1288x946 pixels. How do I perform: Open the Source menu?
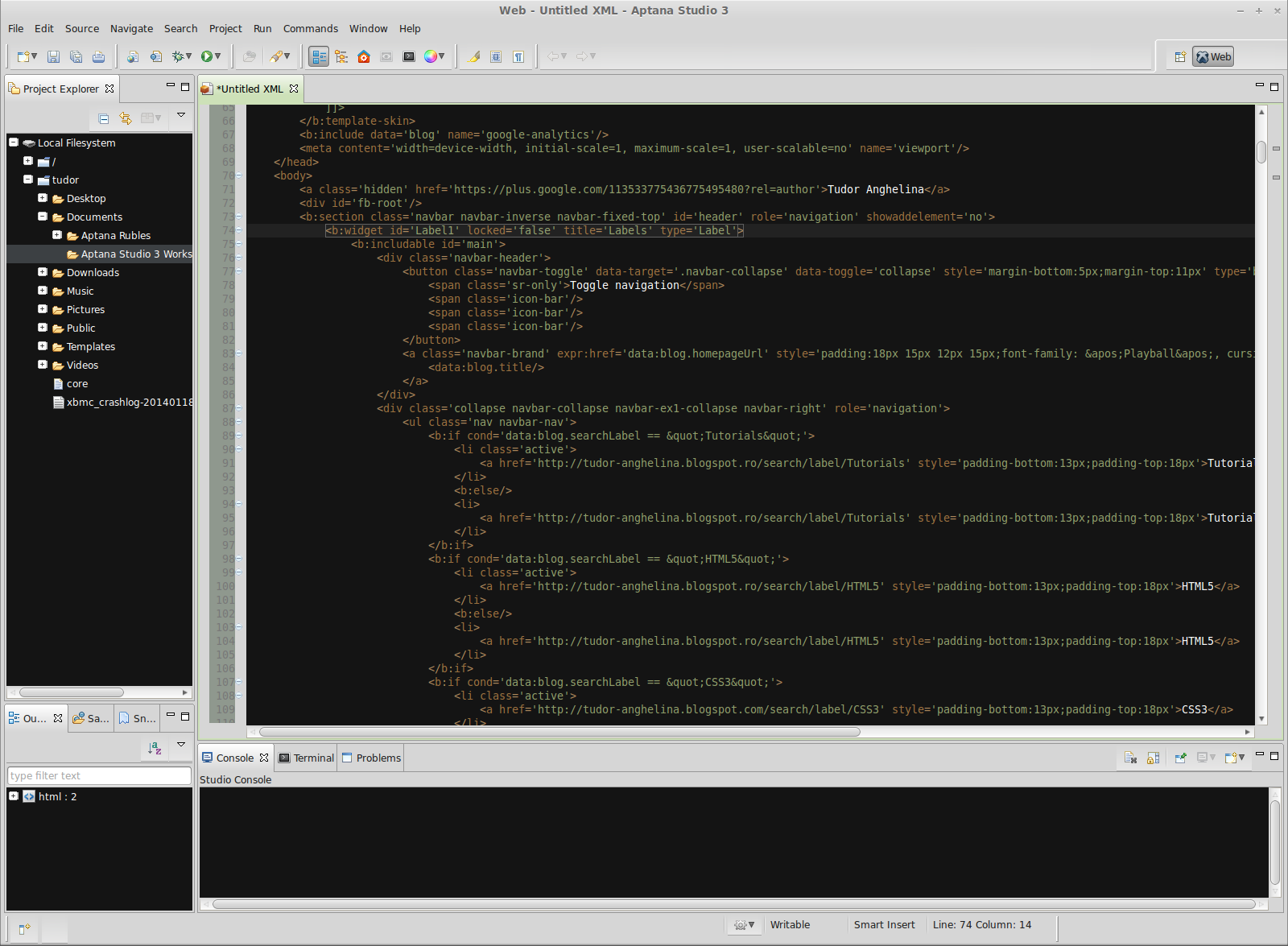point(82,28)
